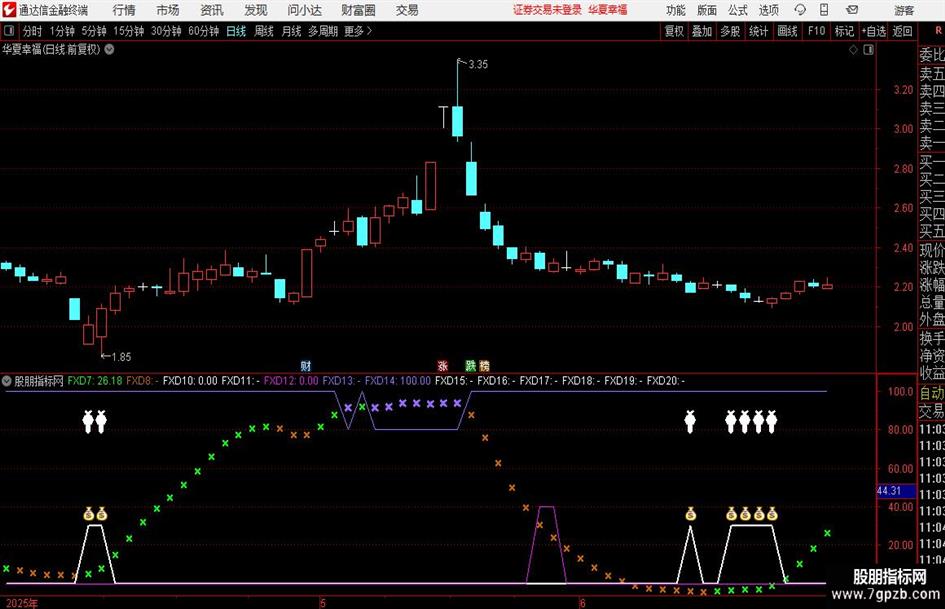Add stock with the +自选 button
Screen dimensions: 945x609
[874, 31]
